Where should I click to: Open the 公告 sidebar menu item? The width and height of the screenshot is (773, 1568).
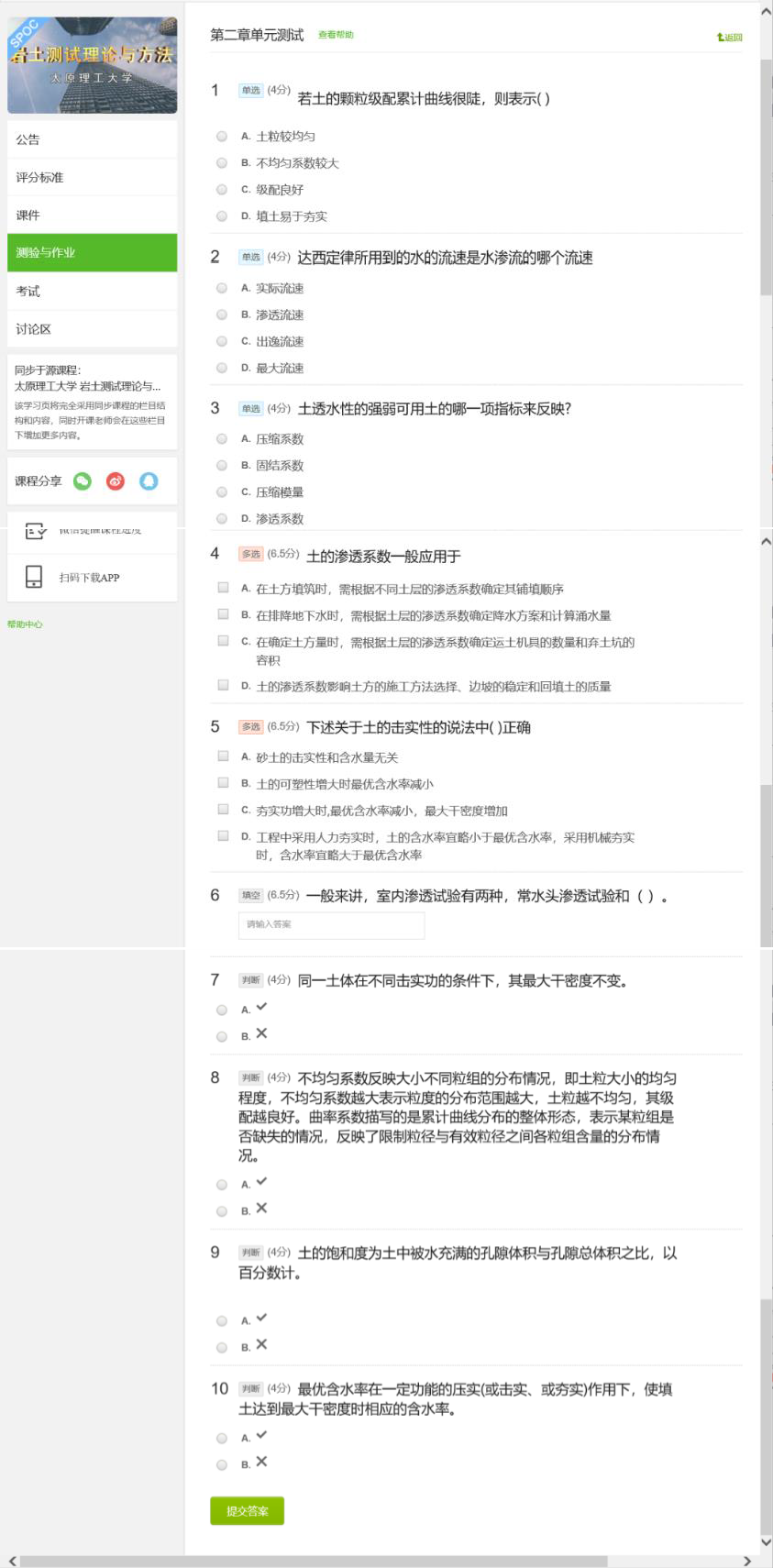92,139
